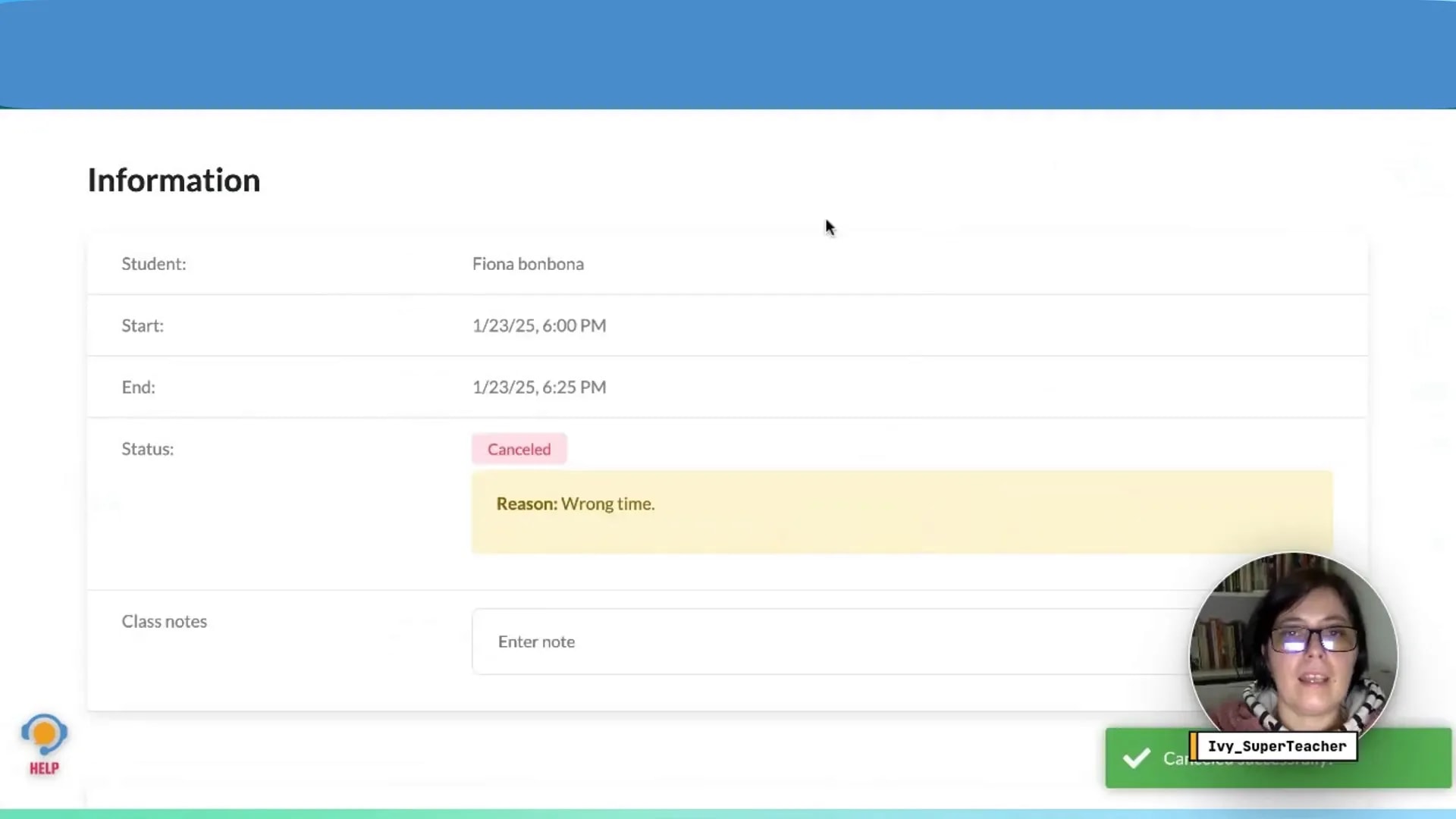The image size is (1456, 819).
Task: Click the Information heading
Action: tap(174, 180)
